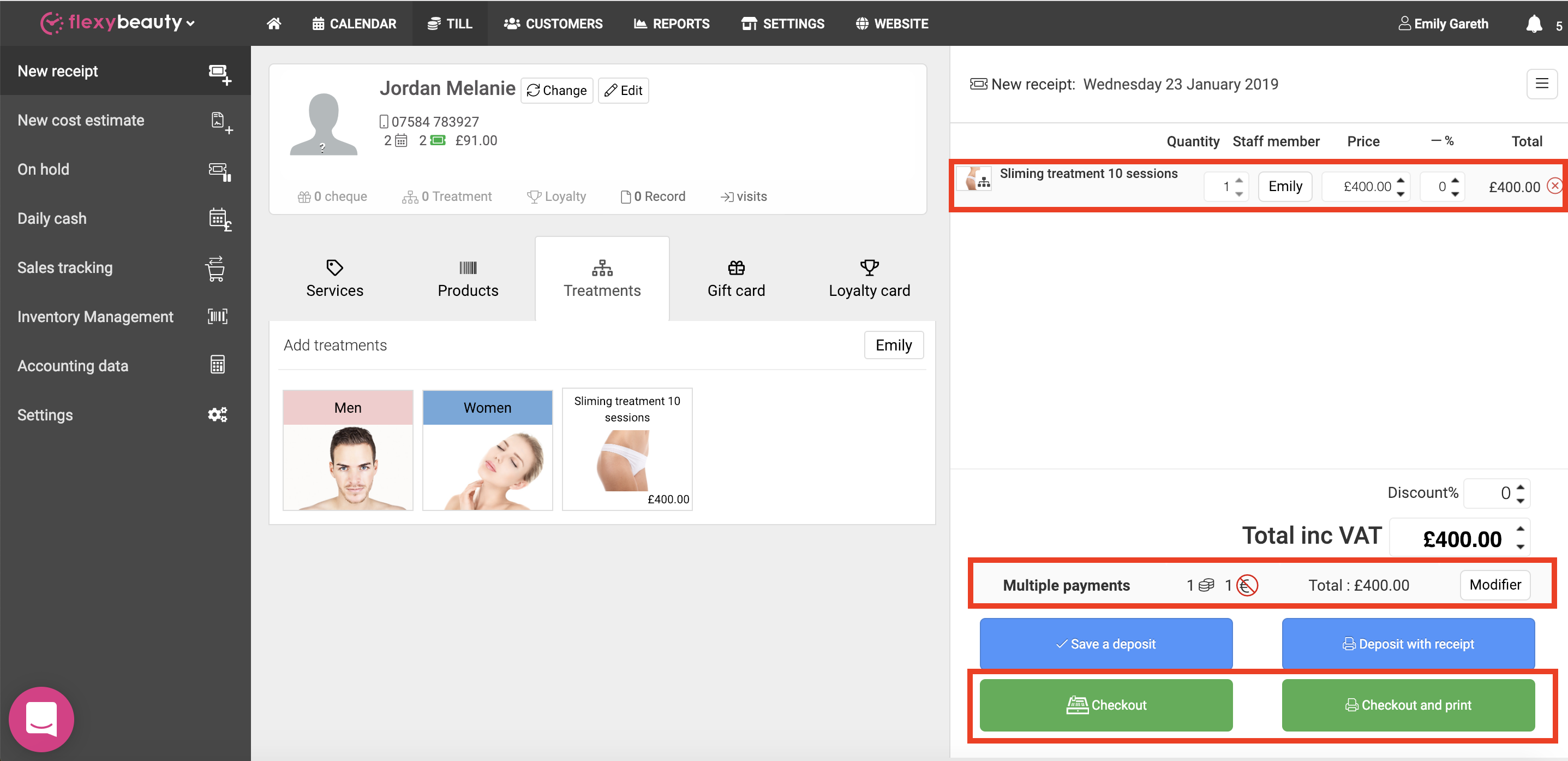
Task: Open the top SETTINGS menu
Action: tap(782, 23)
